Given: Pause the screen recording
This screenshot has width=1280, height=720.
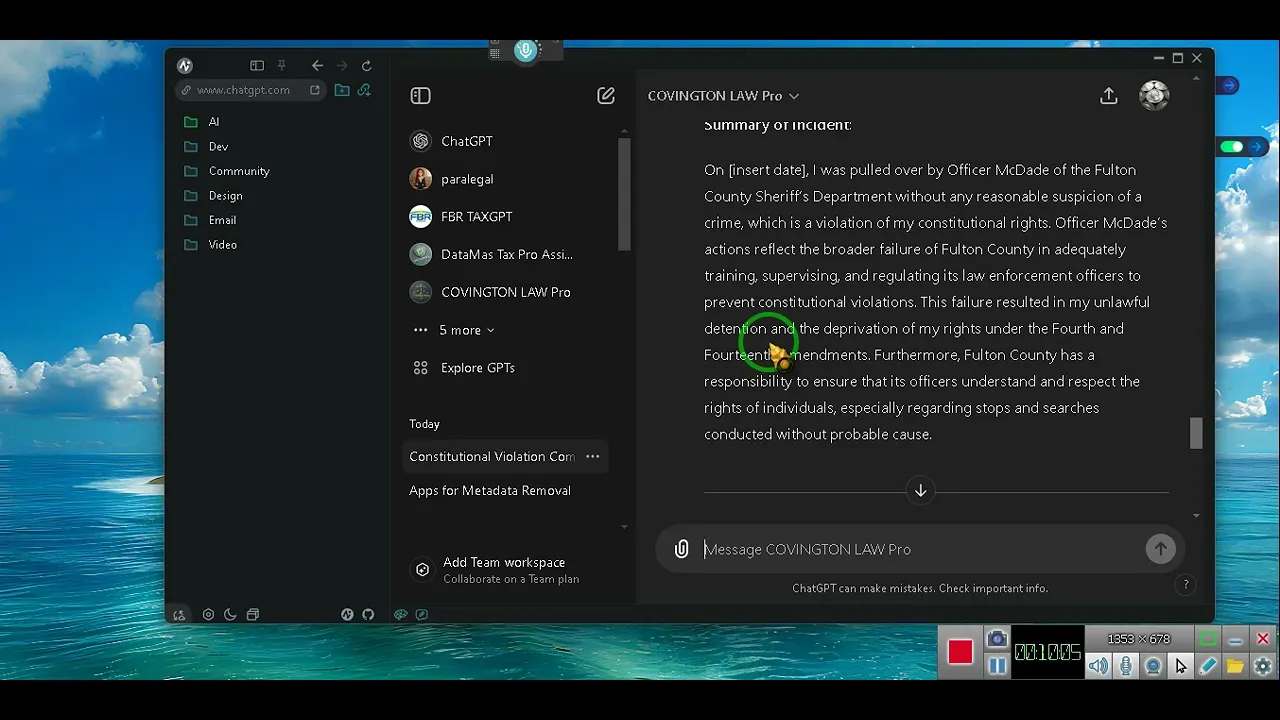Looking at the screenshot, I should pos(997,666).
